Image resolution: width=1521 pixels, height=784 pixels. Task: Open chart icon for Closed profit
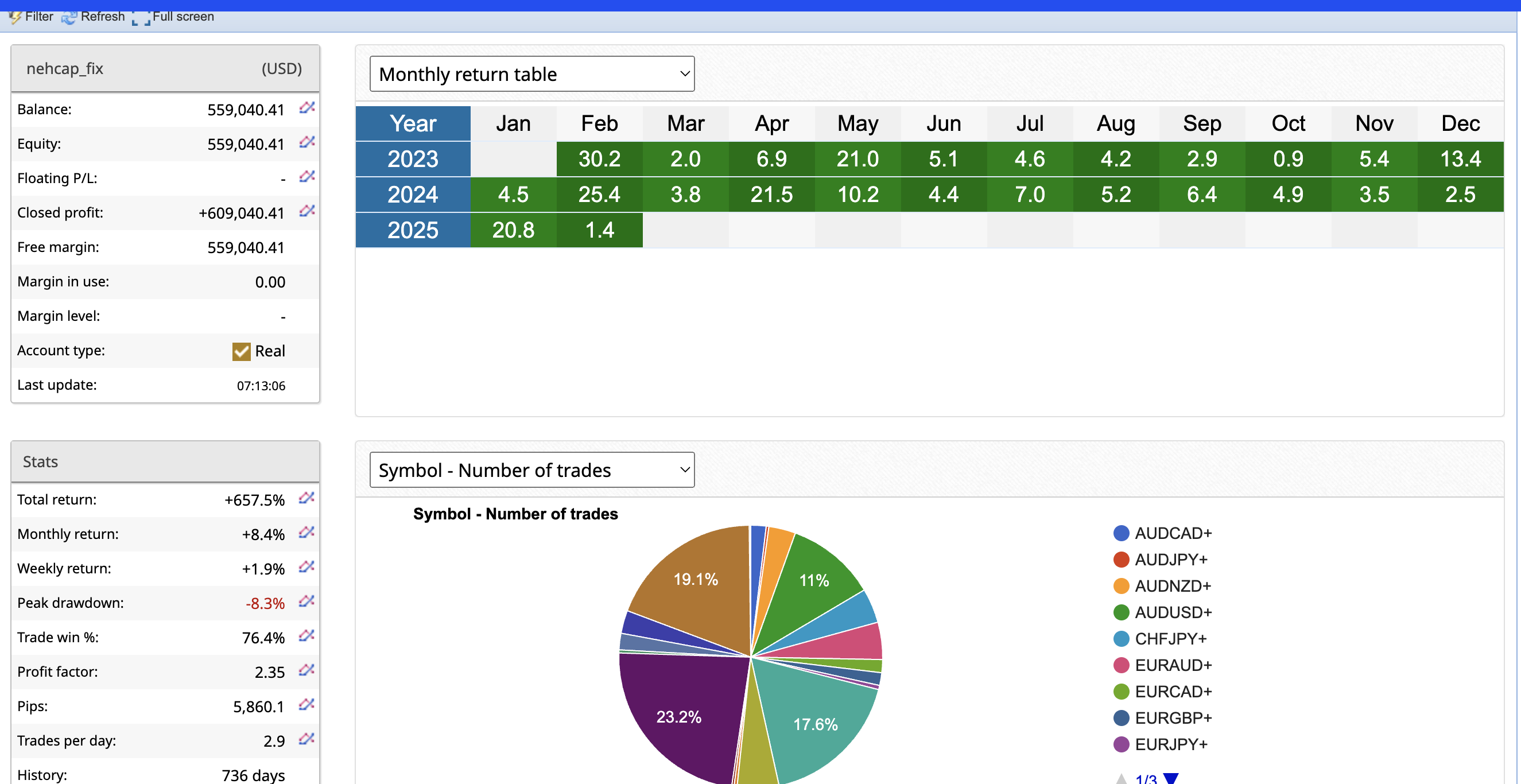(306, 211)
